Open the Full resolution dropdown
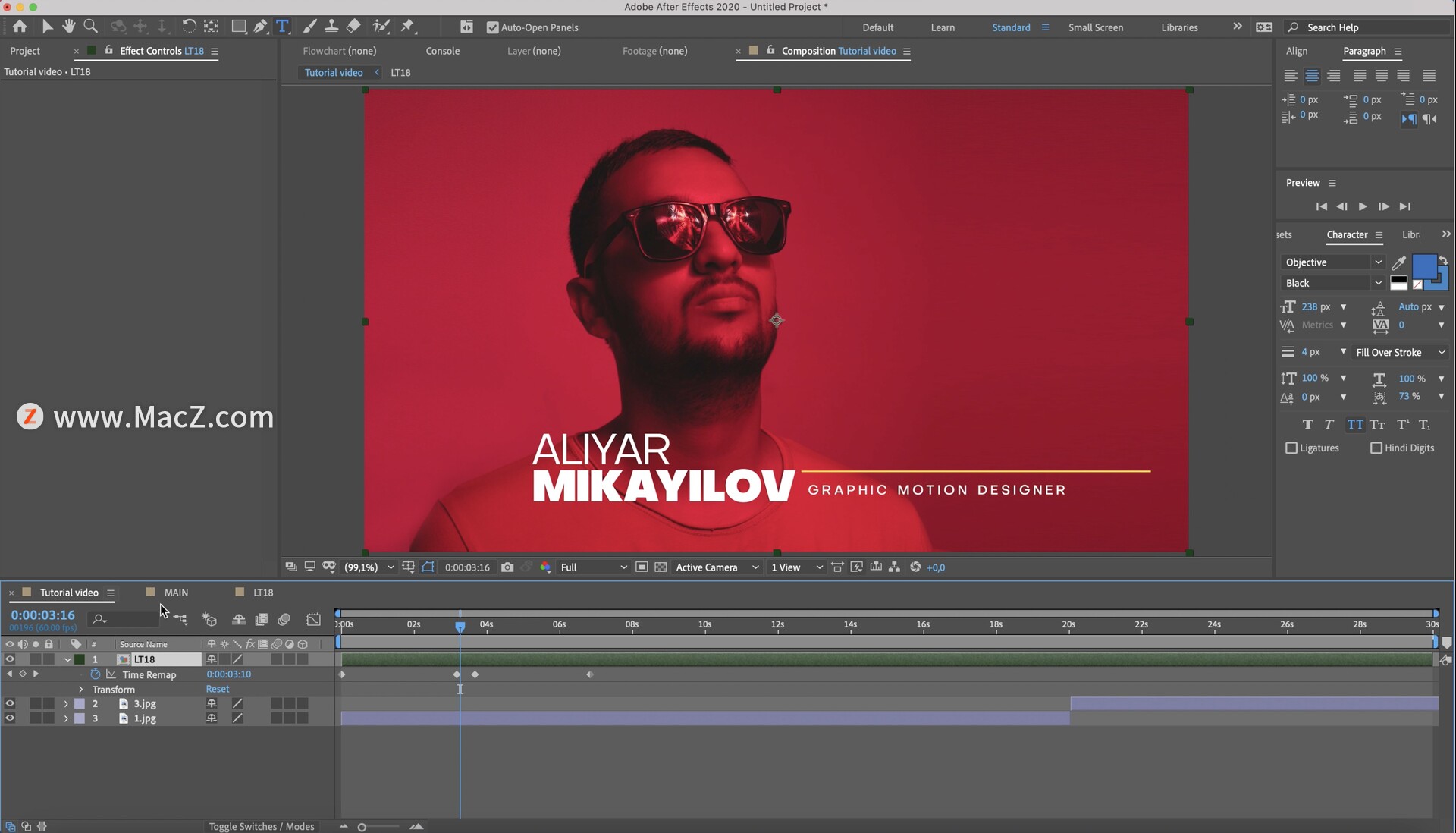 [593, 567]
